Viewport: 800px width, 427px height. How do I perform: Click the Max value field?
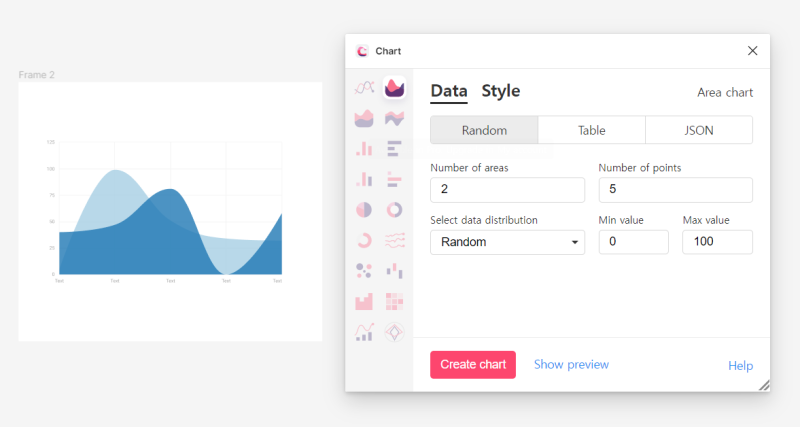pos(717,242)
